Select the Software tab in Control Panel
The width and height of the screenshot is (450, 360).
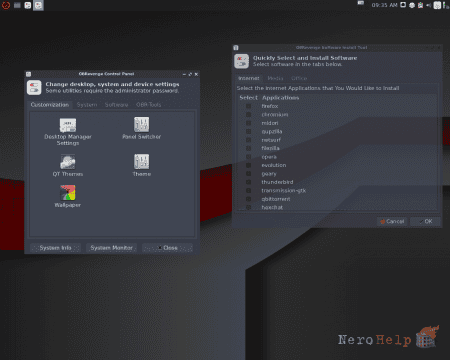(116, 105)
